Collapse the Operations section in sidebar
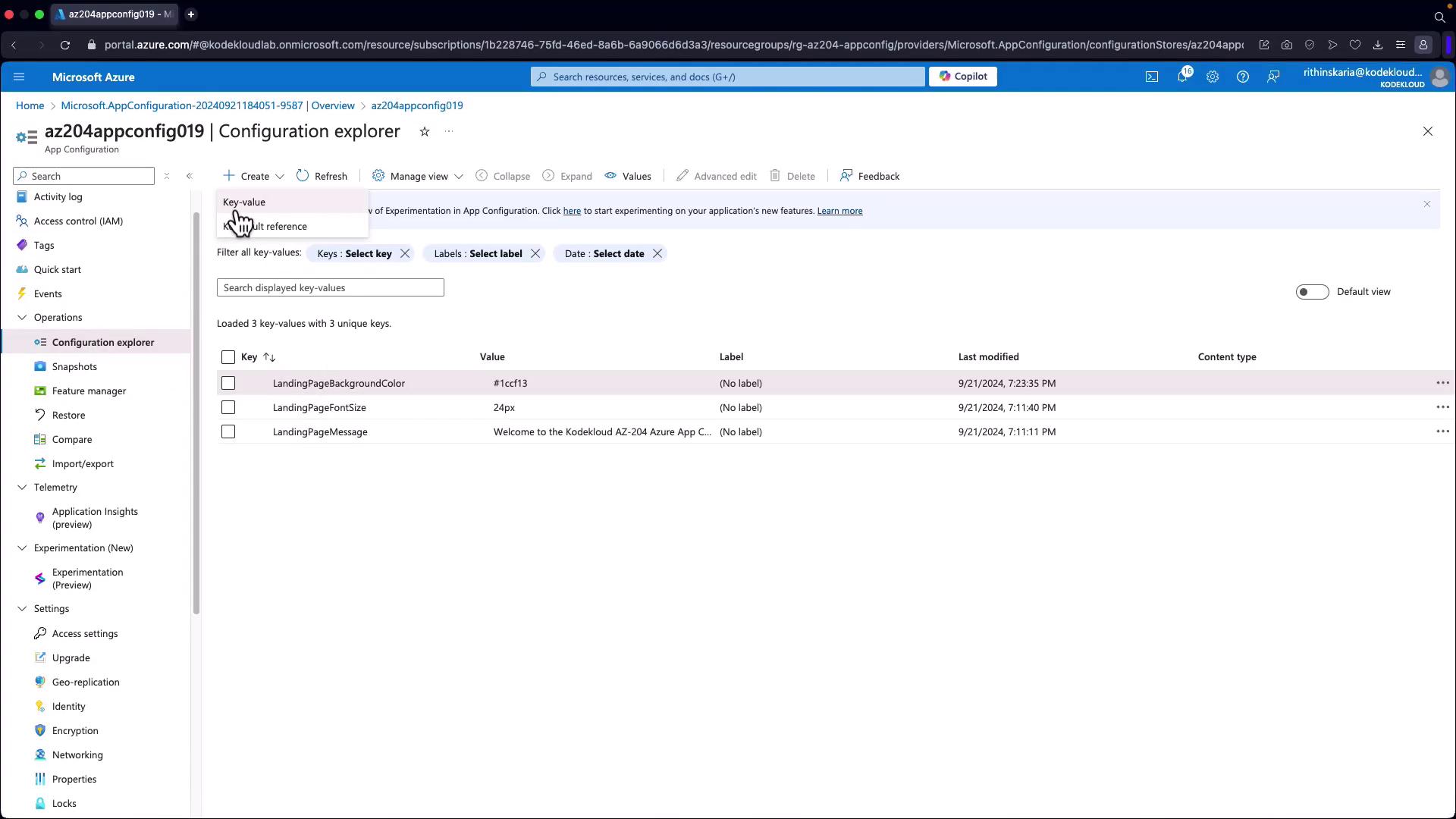Viewport: 1456px width, 819px height. point(22,318)
